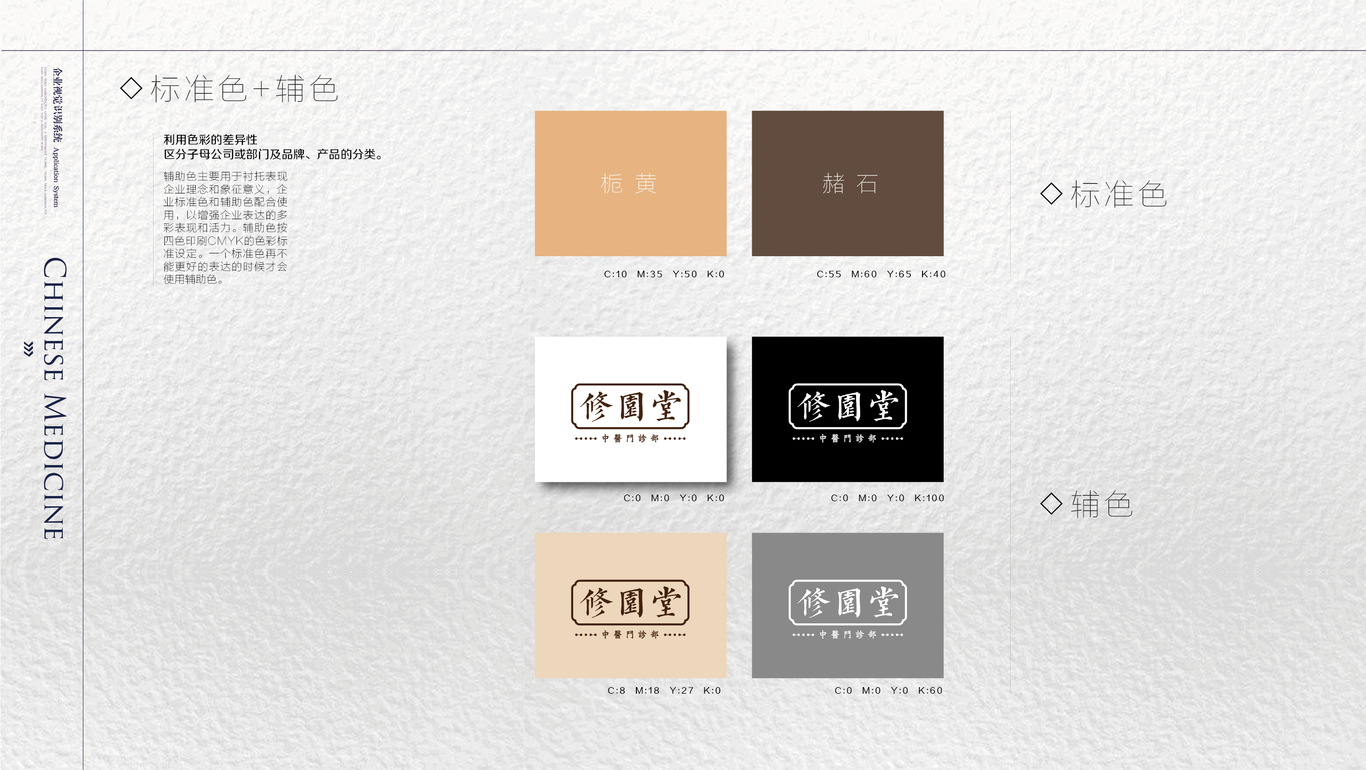Click the 辅助色主要用于衬托表现 paragraph
1366x770 pixels.
[x=226, y=227]
